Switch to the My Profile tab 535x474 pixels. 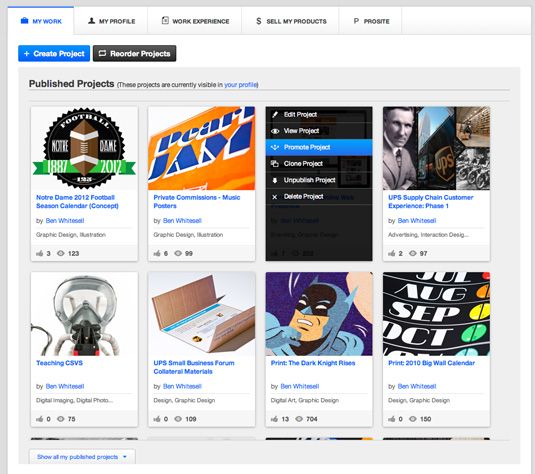click(111, 21)
